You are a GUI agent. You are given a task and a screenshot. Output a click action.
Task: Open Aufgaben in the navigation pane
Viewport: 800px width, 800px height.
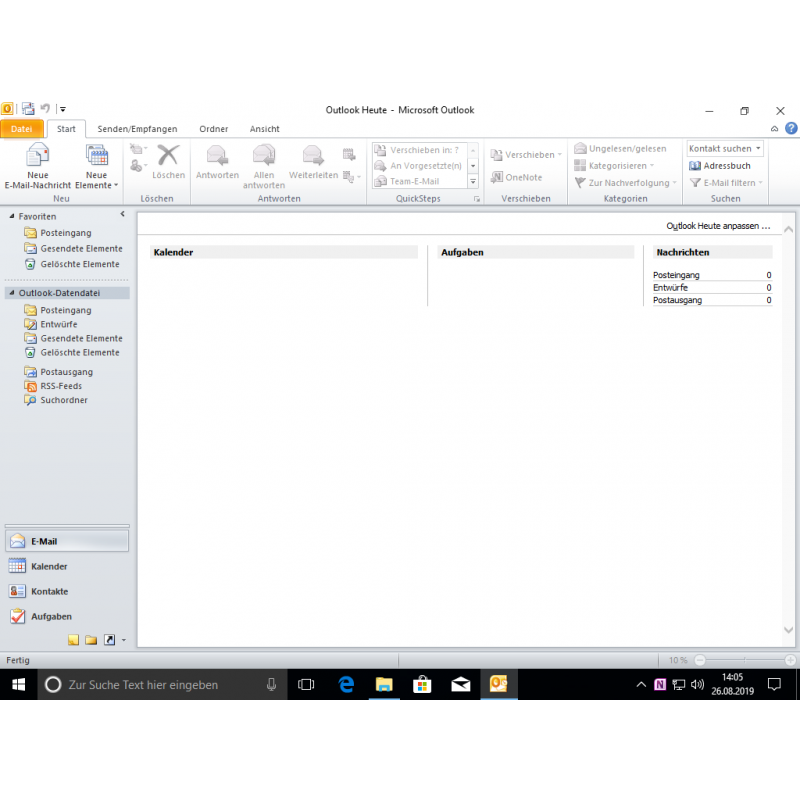[x=50, y=616]
